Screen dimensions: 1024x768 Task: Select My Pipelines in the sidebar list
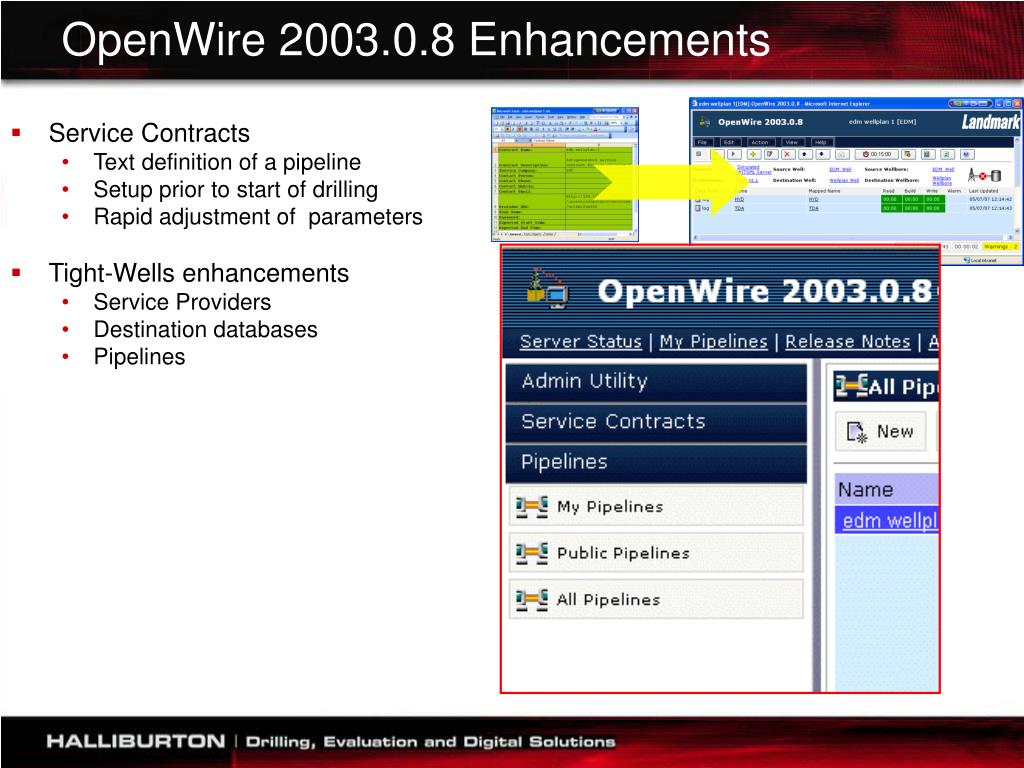pos(656,506)
